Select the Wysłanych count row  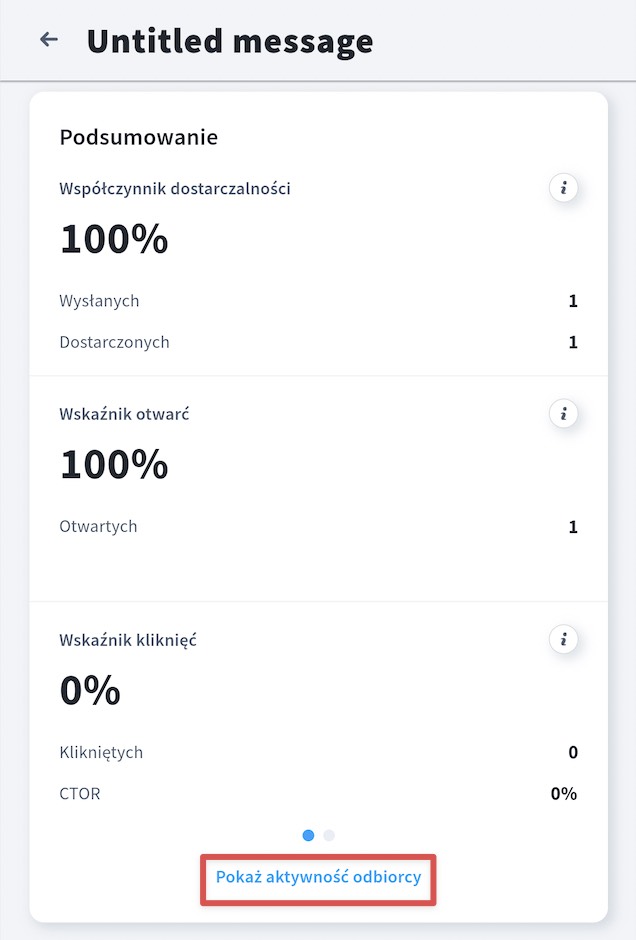click(x=318, y=301)
